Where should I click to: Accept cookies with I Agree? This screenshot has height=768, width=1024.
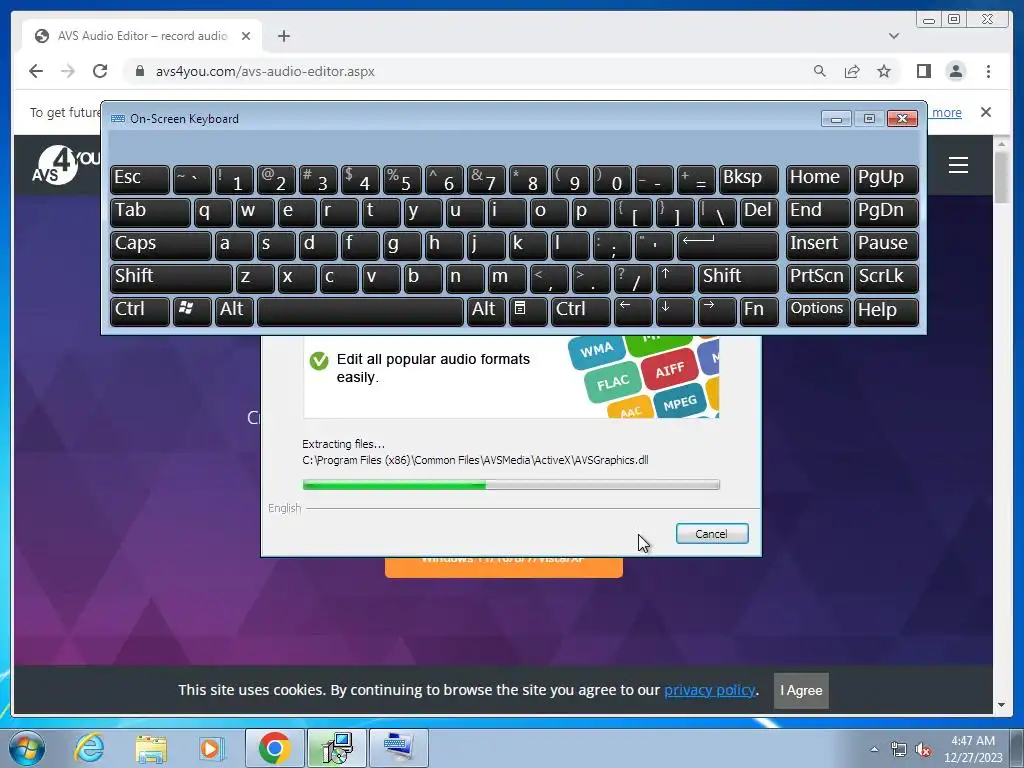pyautogui.click(x=801, y=690)
